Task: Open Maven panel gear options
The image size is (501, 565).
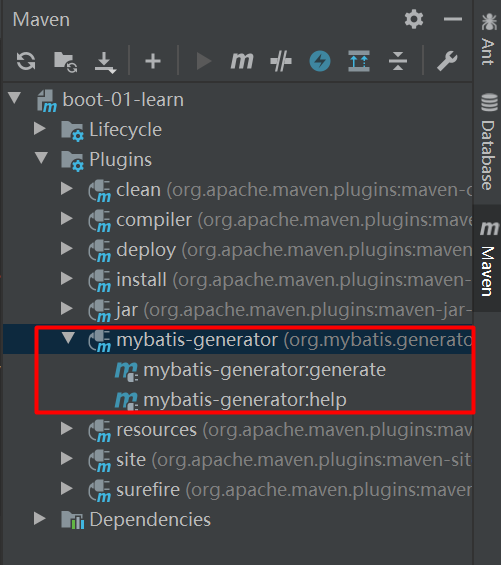Action: tap(414, 19)
